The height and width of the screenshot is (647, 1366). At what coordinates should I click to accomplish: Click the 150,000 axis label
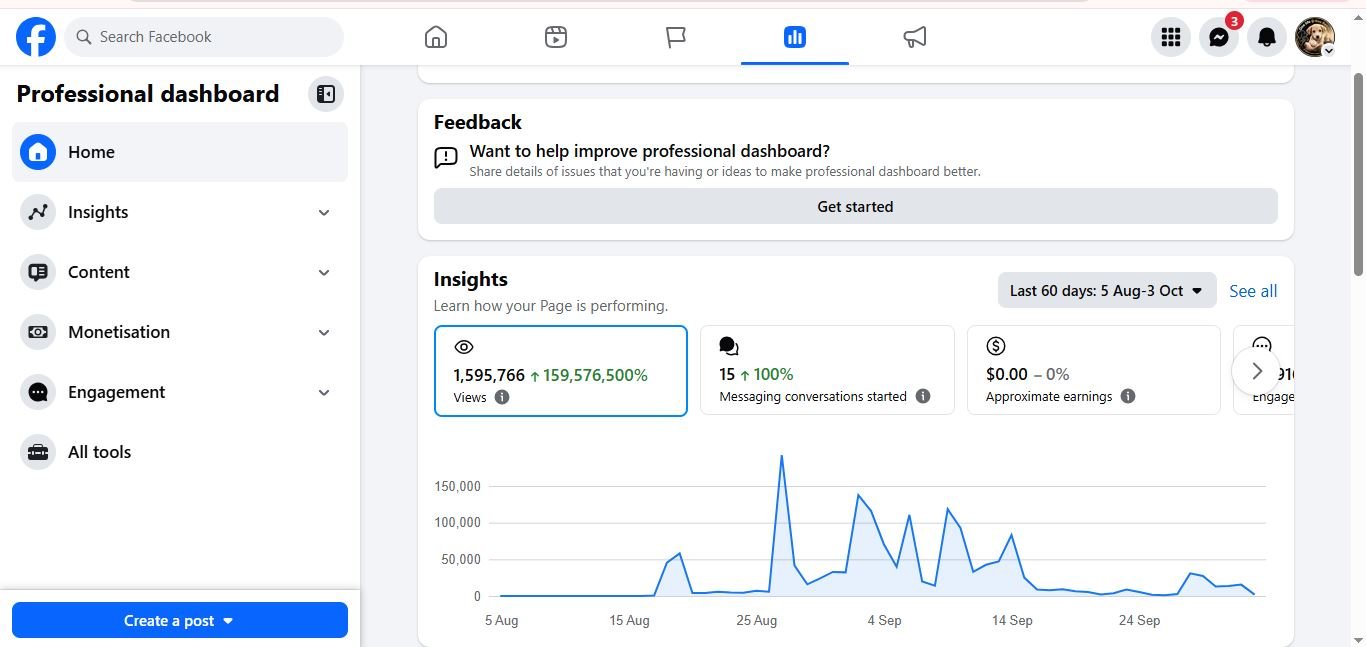click(458, 487)
